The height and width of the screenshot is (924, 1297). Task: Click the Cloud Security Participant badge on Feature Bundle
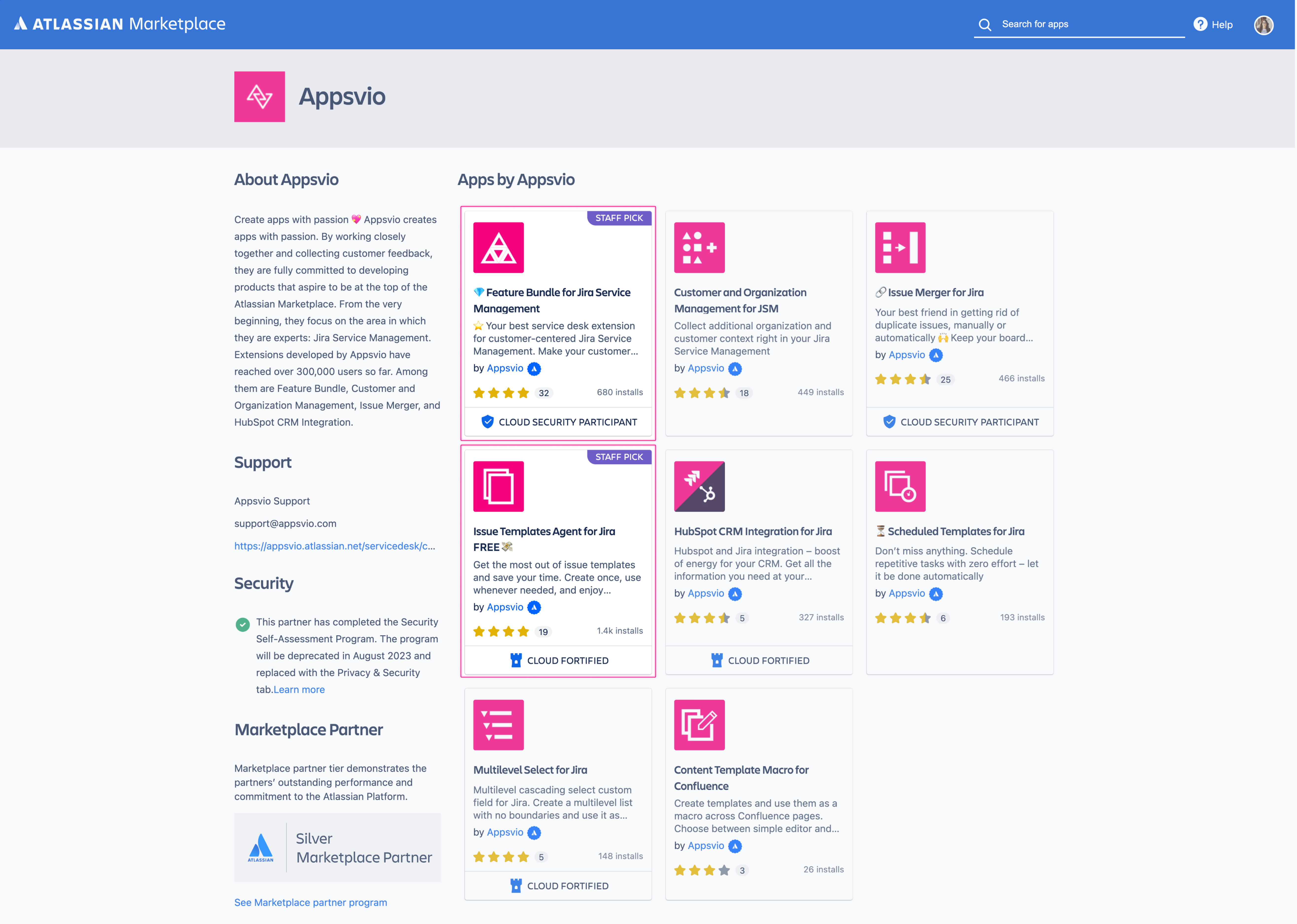pyautogui.click(x=558, y=421)
